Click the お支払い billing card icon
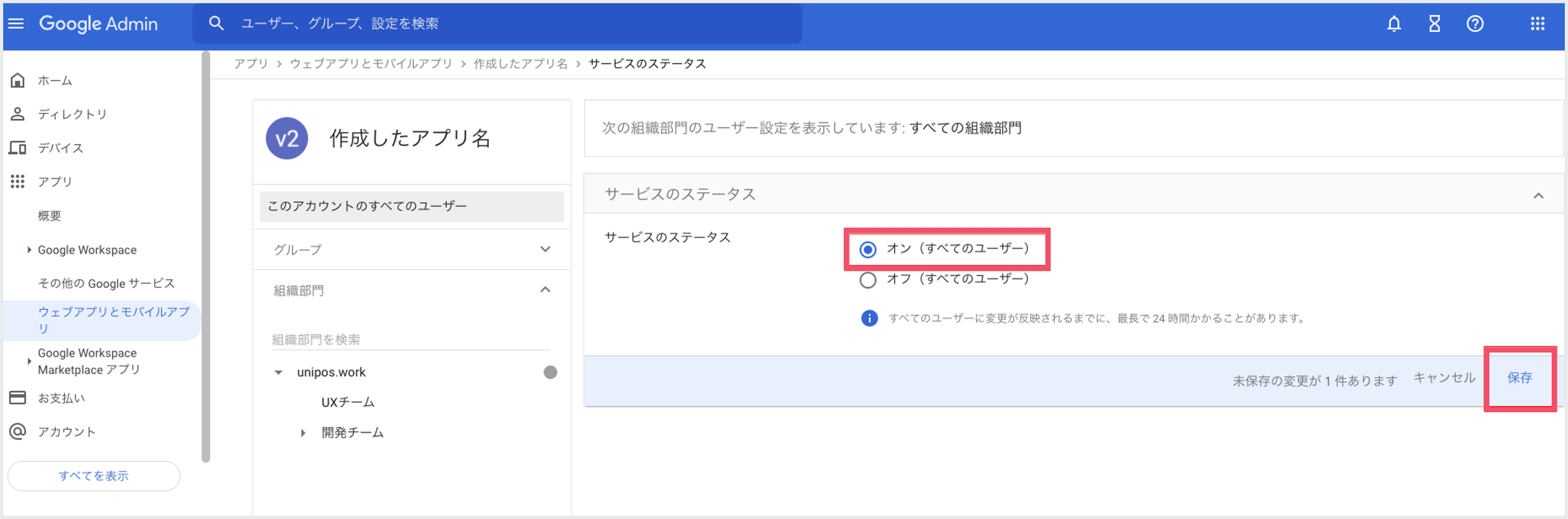This screenshot has height=519, width=1568. point(18,398)
